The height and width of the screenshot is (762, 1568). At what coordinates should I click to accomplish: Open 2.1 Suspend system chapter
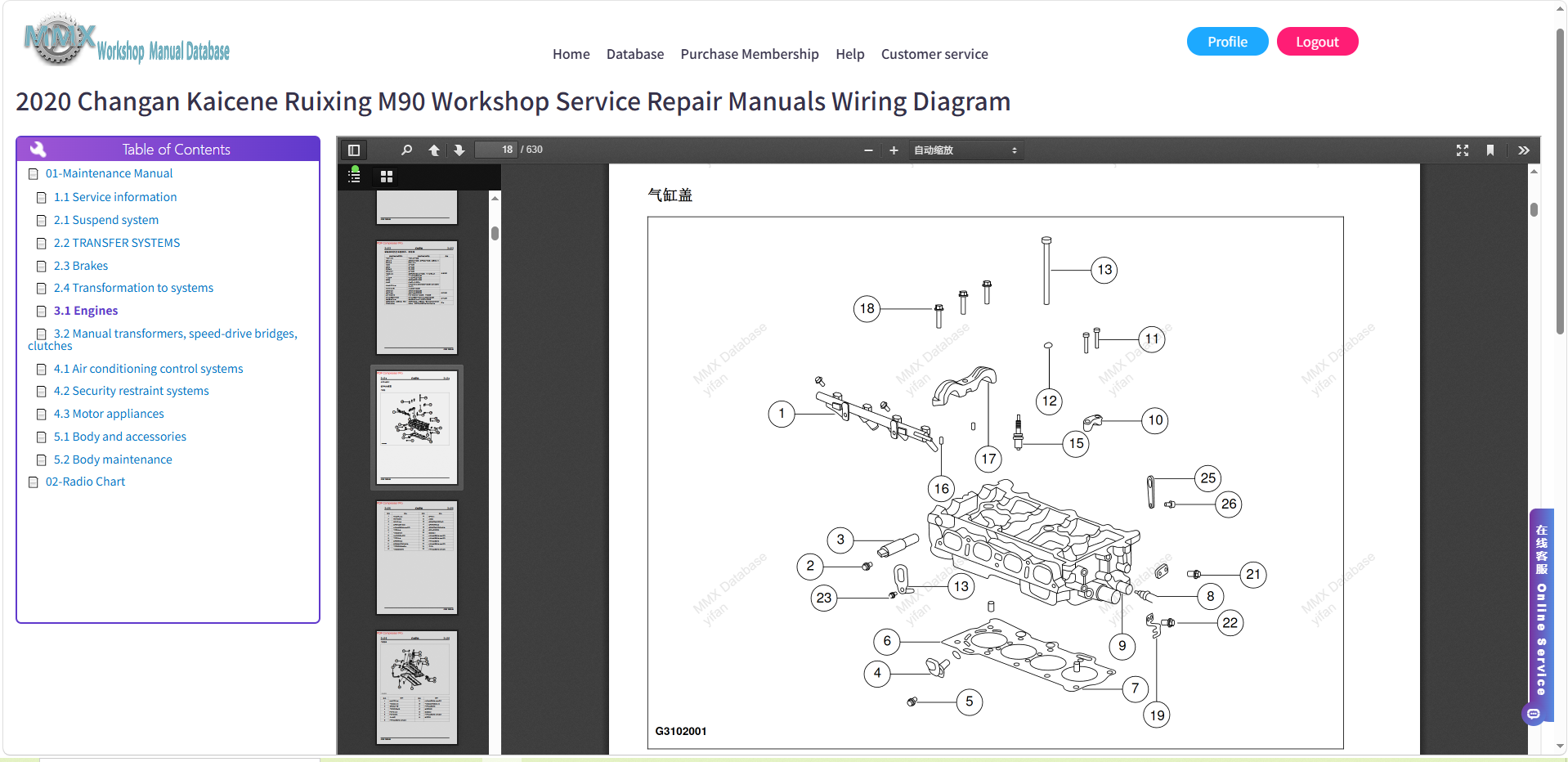[x=106, y=220]
